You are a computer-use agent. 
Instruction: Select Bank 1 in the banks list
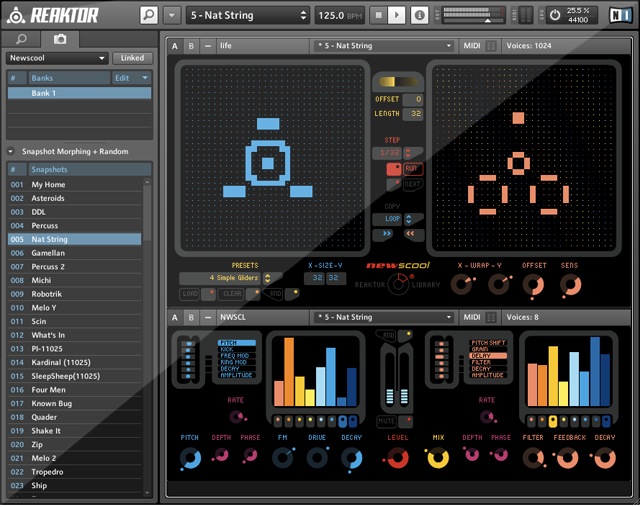80,93
